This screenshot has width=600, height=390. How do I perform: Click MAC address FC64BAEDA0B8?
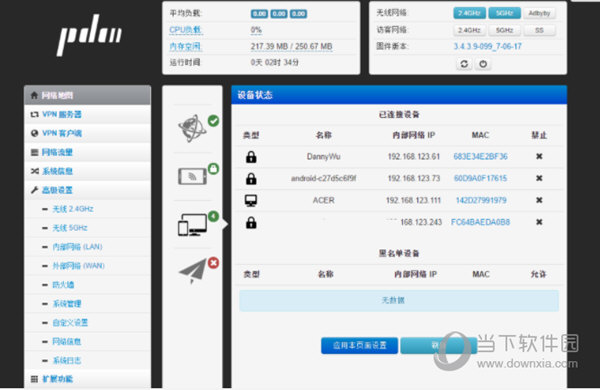pyautogui.click(x=480, y=222)
